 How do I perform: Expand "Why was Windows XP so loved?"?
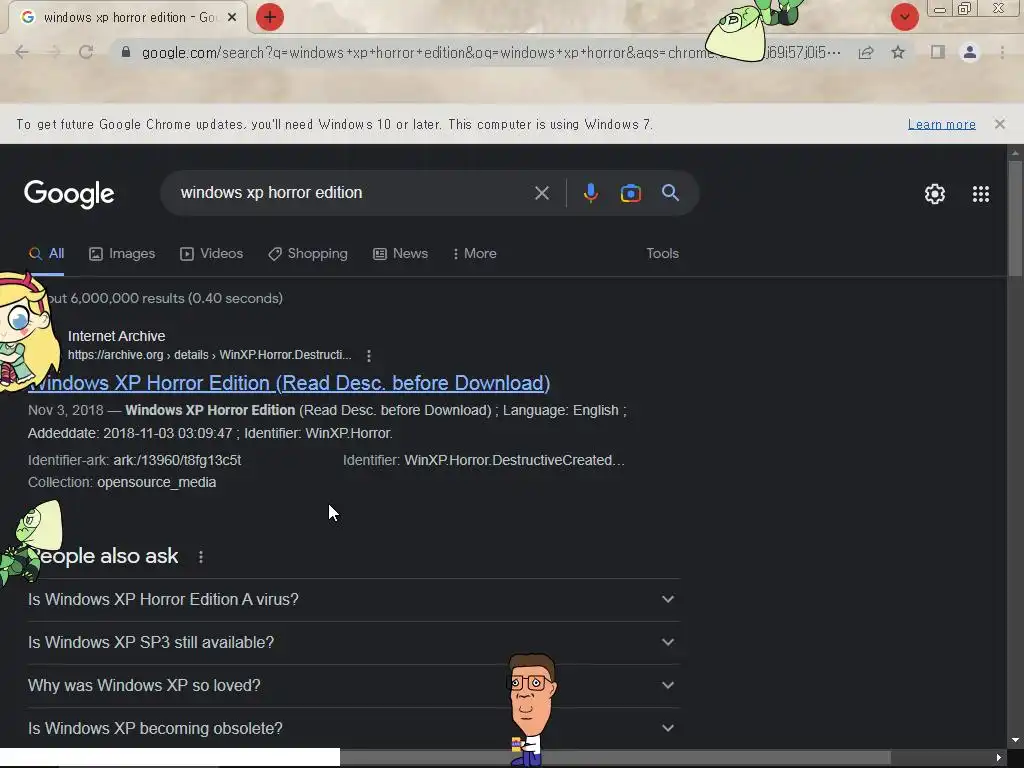[x=353, y=686]
